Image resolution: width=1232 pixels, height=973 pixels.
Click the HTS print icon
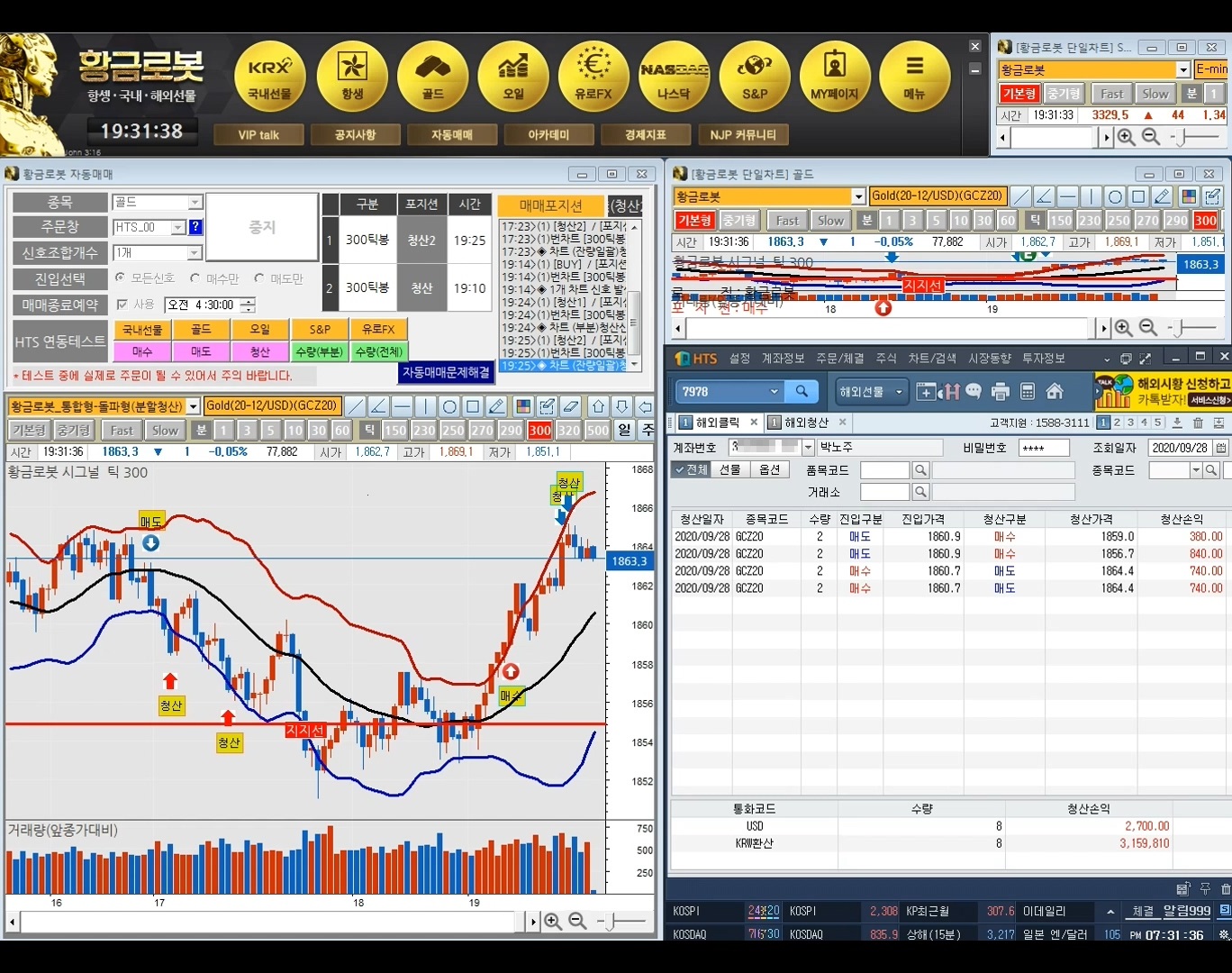1001,391
